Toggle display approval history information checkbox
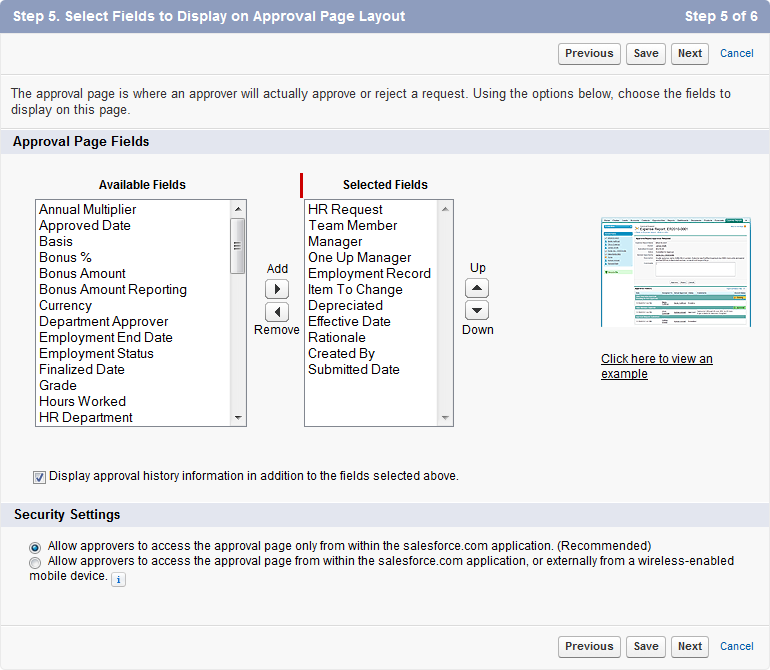Screen dimensions: 770x670 40,477
